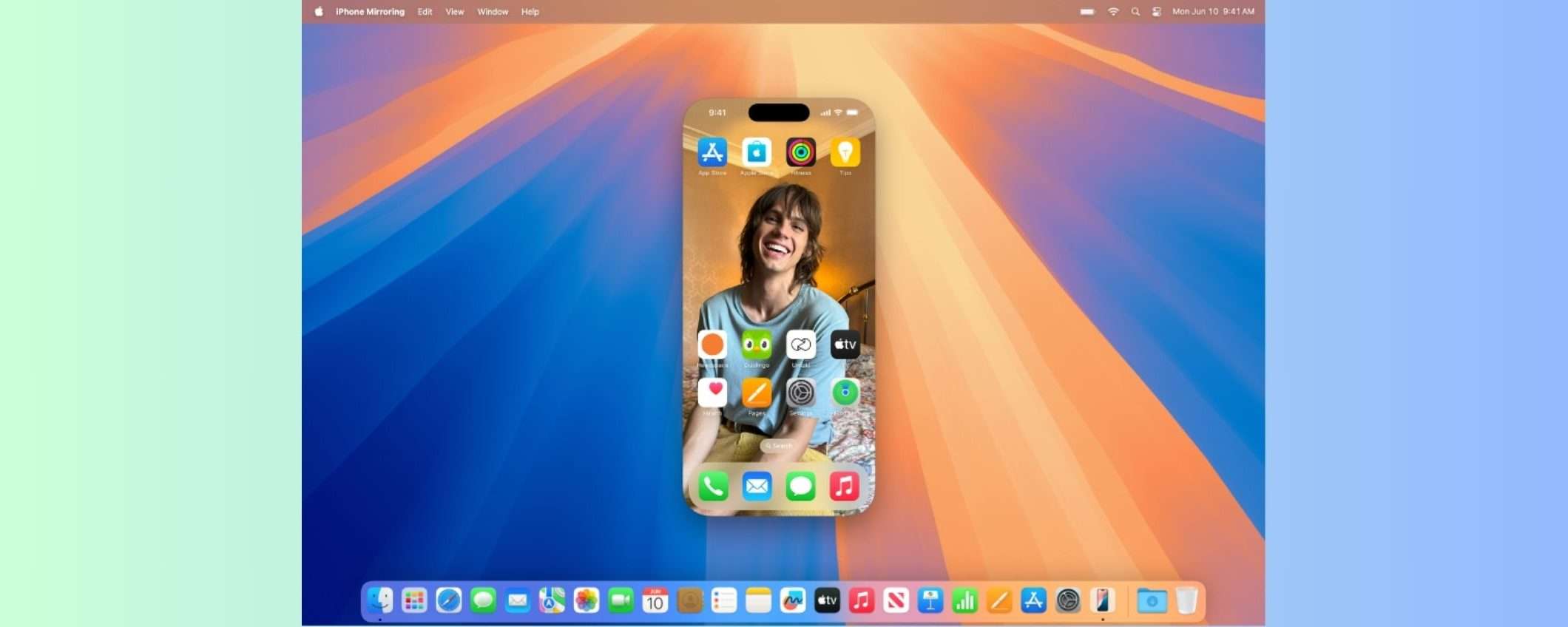
Task: Open Reminders from the Mac Dock
Action: 724,600
